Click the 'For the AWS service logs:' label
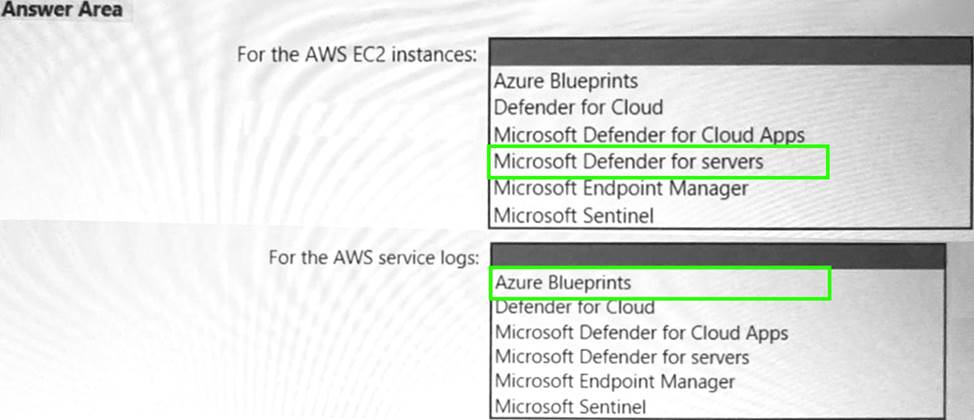Viewport: 974px width, 420px height. pos(373,257)
